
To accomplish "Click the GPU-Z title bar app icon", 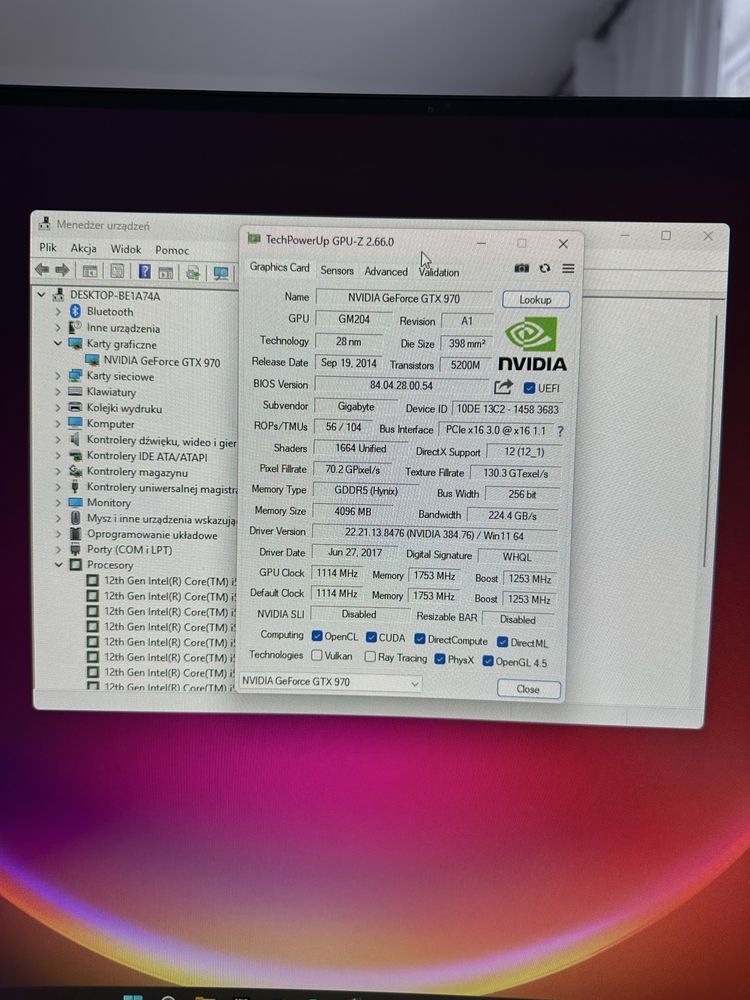I will 254,239.
